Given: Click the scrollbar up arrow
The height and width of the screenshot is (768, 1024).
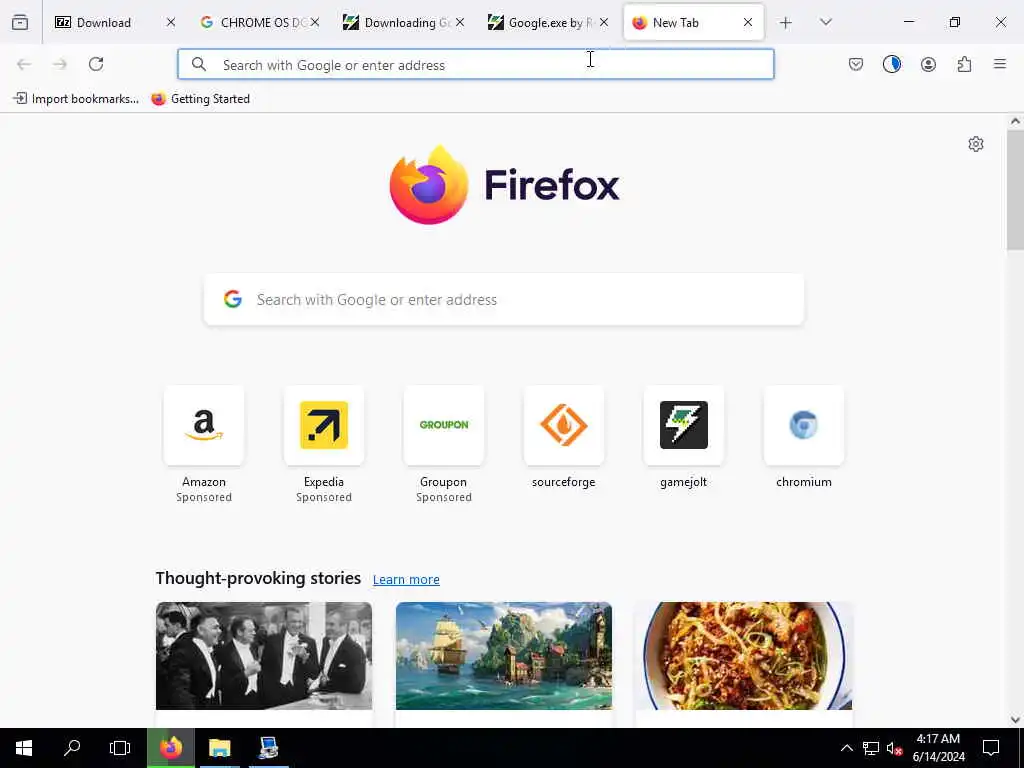Looking at the screenshot, I should pos(1015,121).
